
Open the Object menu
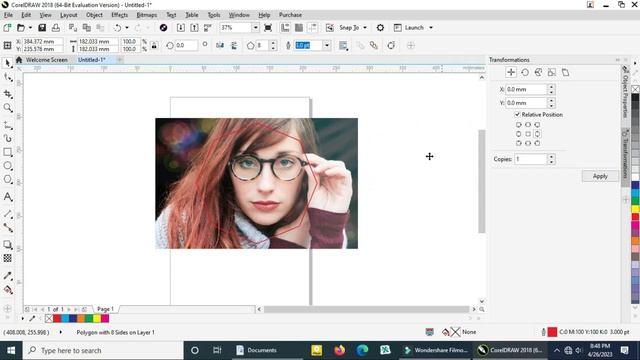pos(94,15)
